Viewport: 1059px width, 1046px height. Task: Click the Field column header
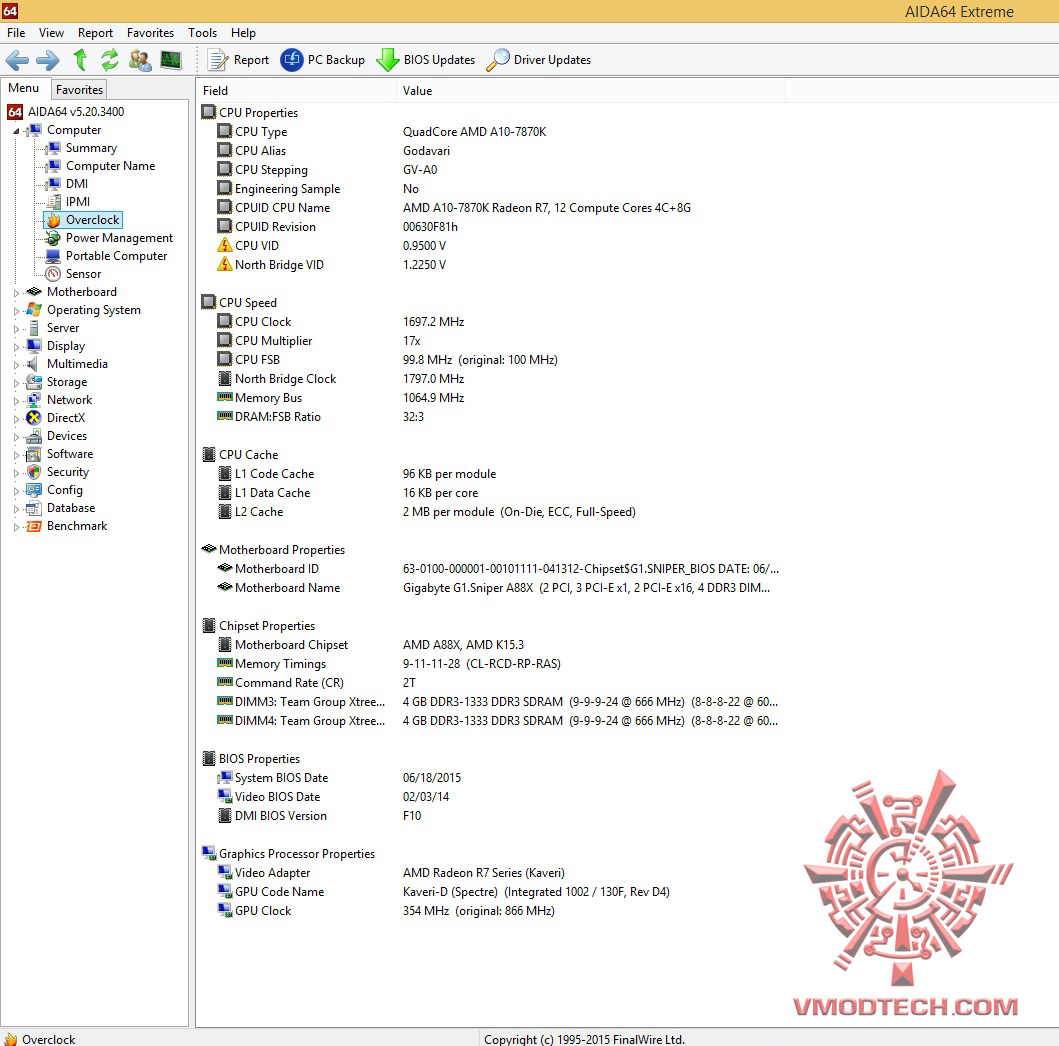point(296,90)
